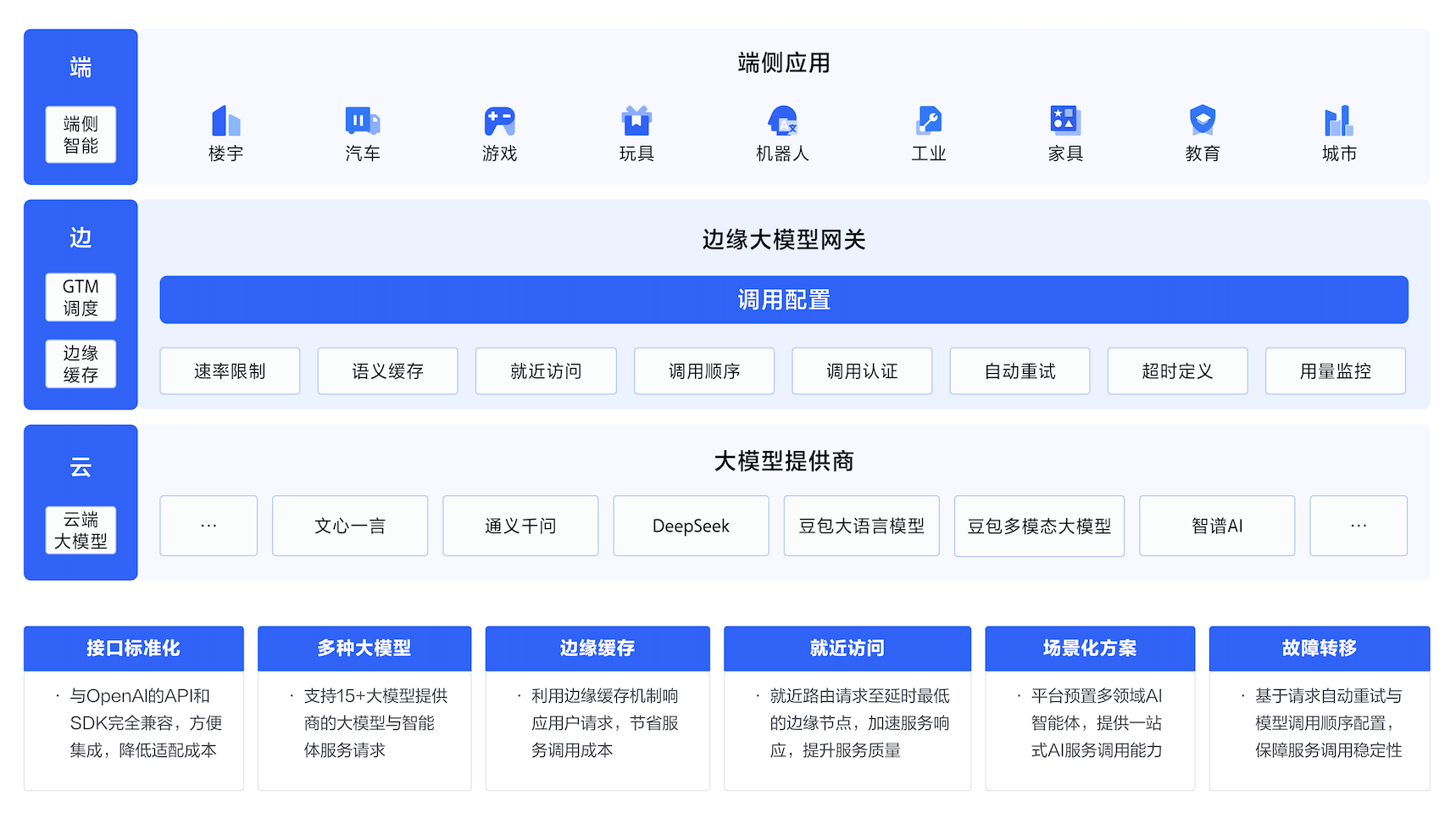
Task: Select the 汽车 car icon
Action: [x=363, y=120]
